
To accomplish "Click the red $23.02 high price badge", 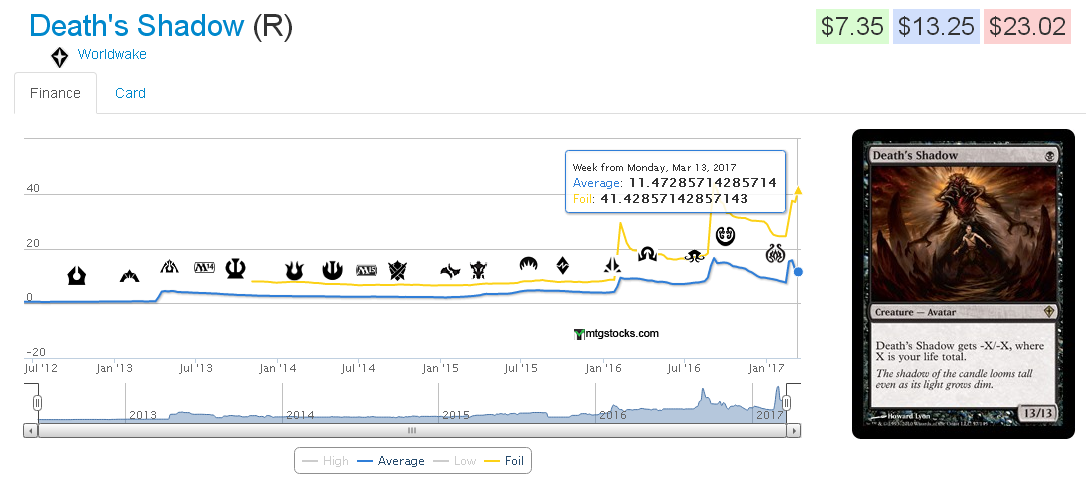I will click(1027, 26).
